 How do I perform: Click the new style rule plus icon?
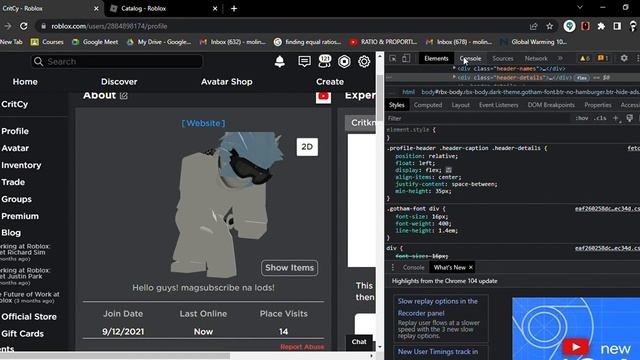coord(616,118)
